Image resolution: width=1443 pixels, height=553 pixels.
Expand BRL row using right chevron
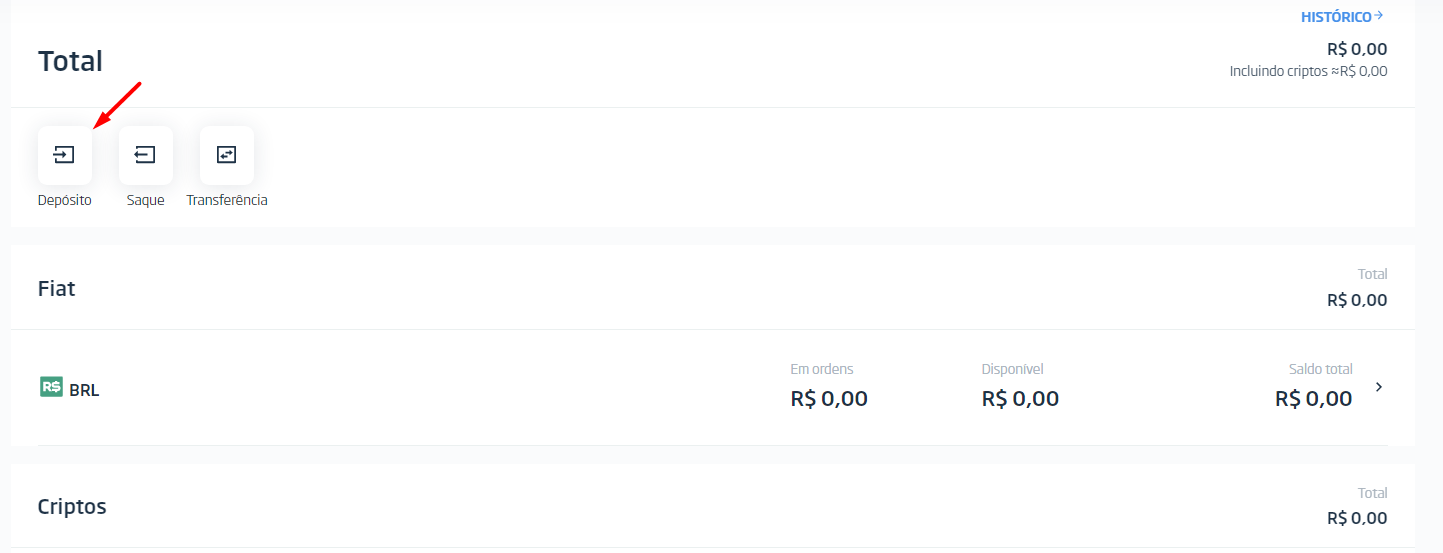(1379, 387)
